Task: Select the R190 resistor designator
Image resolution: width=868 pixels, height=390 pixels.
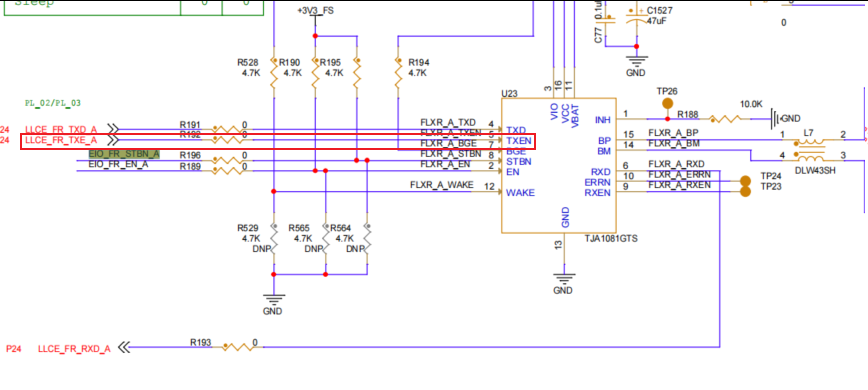Action: tap(290, 63)
